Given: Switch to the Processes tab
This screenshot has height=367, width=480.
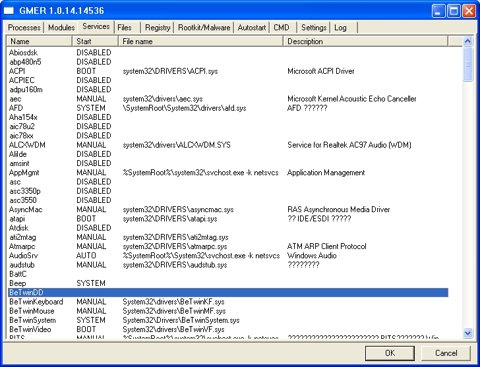Looking at the screenshot, I should pos(24,27).
